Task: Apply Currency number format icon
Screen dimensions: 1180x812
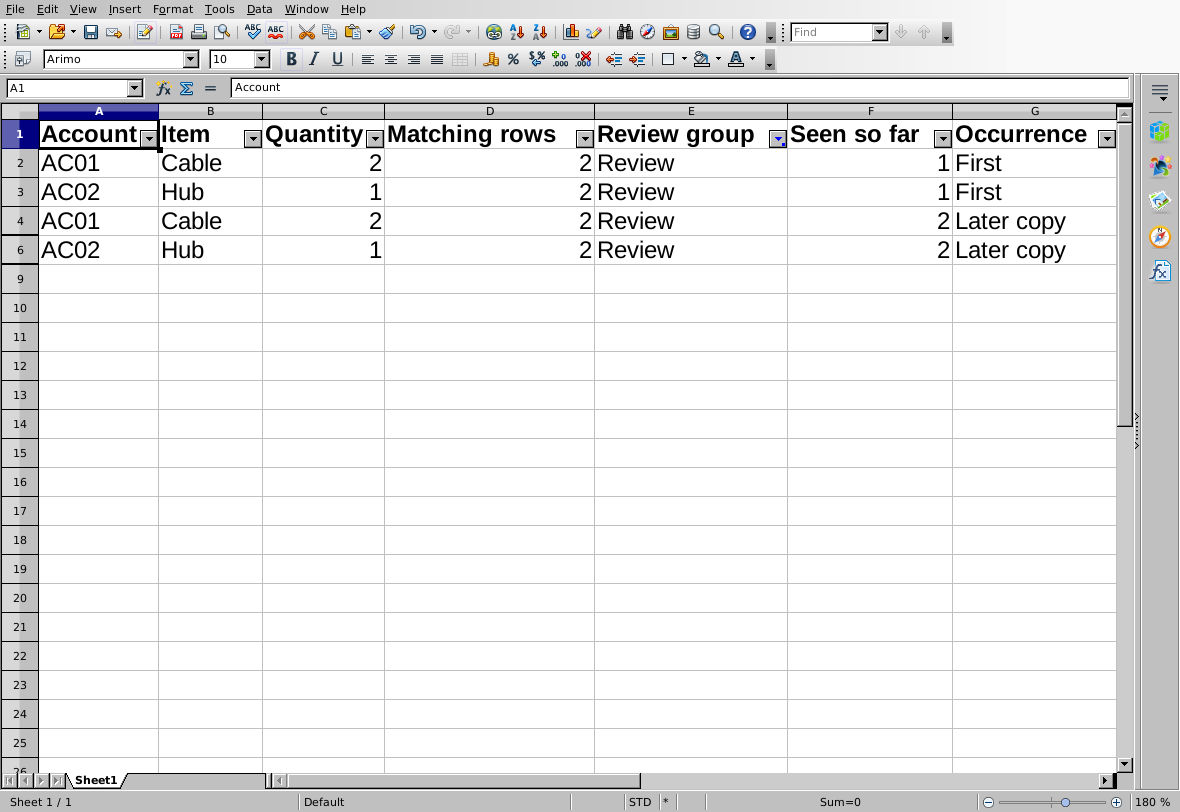Action: tap(491, 59)
